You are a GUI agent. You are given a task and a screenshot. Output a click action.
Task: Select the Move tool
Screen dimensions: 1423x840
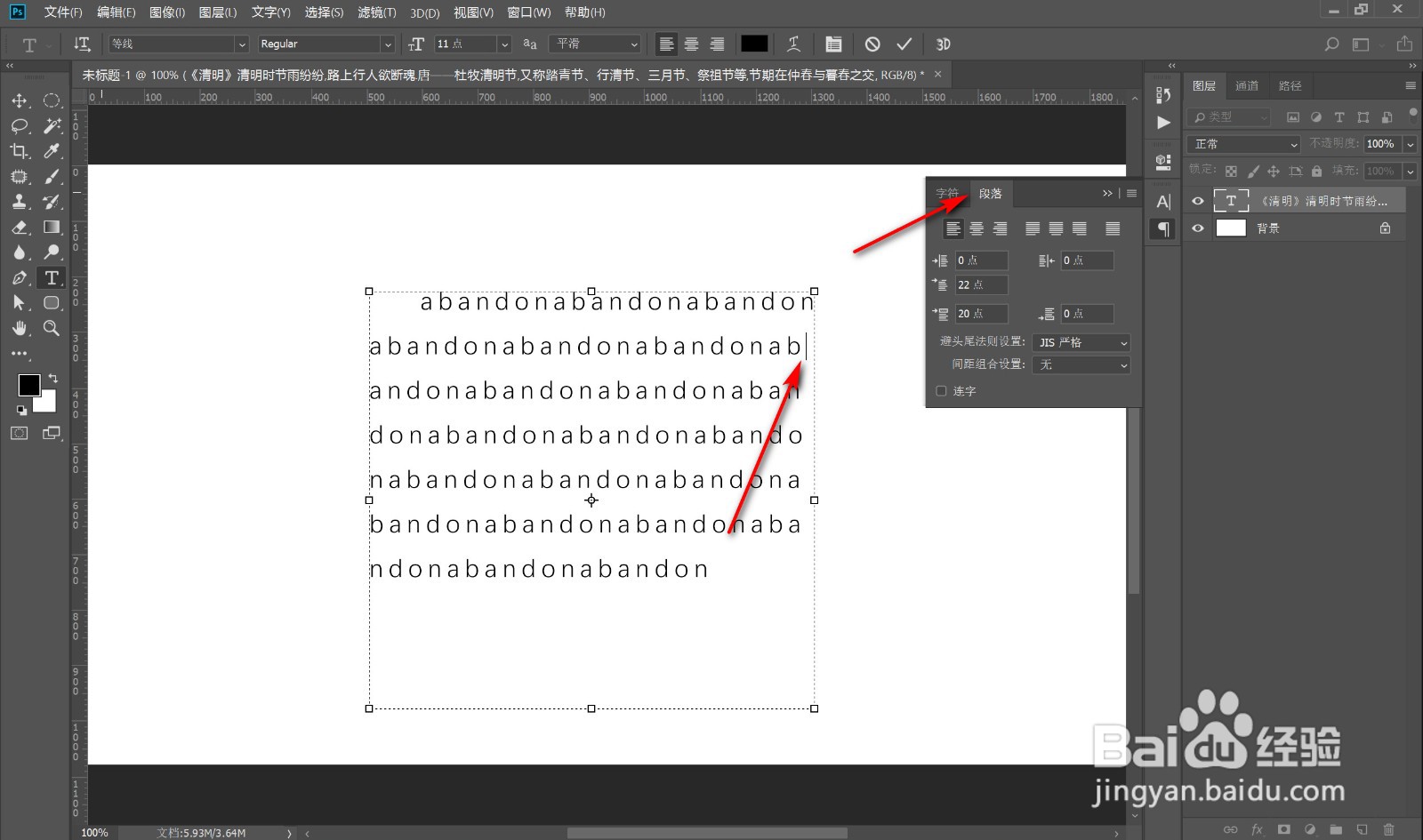(19, 100)
